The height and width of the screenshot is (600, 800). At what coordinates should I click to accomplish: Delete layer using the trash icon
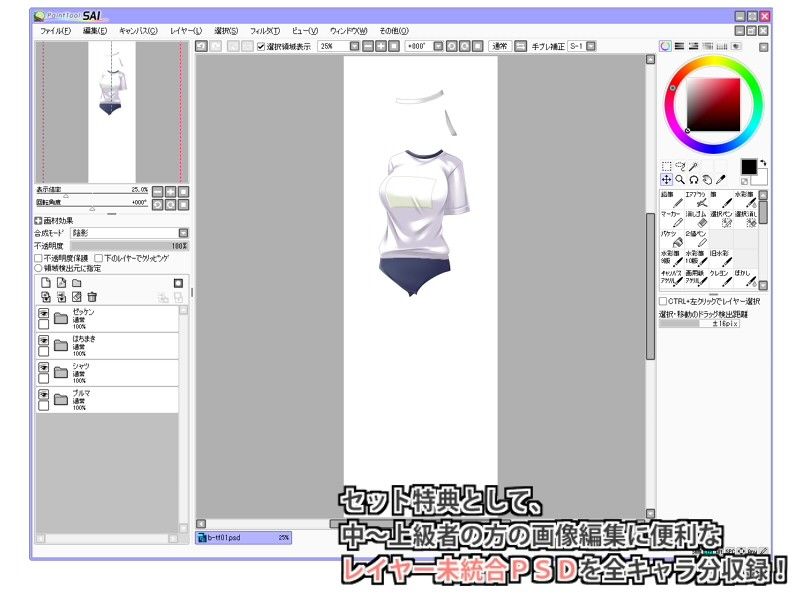[x=92, y=297]
